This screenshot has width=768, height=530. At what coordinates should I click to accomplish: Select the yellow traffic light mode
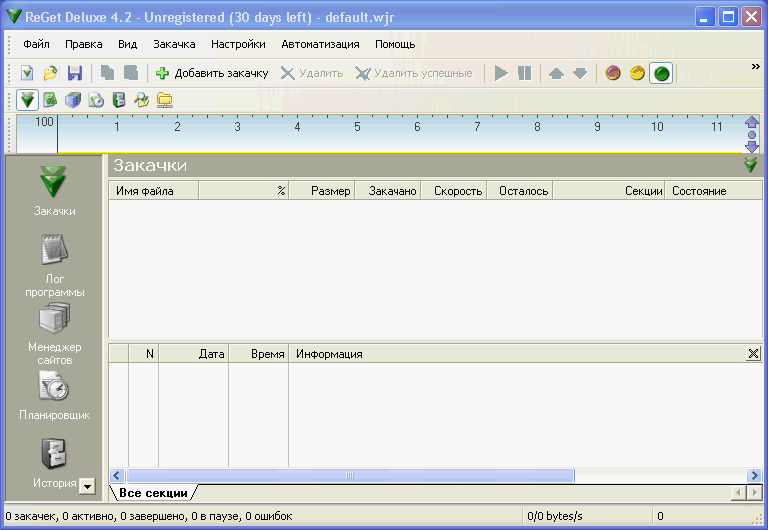pyautogui.click(x=637, y=73)
